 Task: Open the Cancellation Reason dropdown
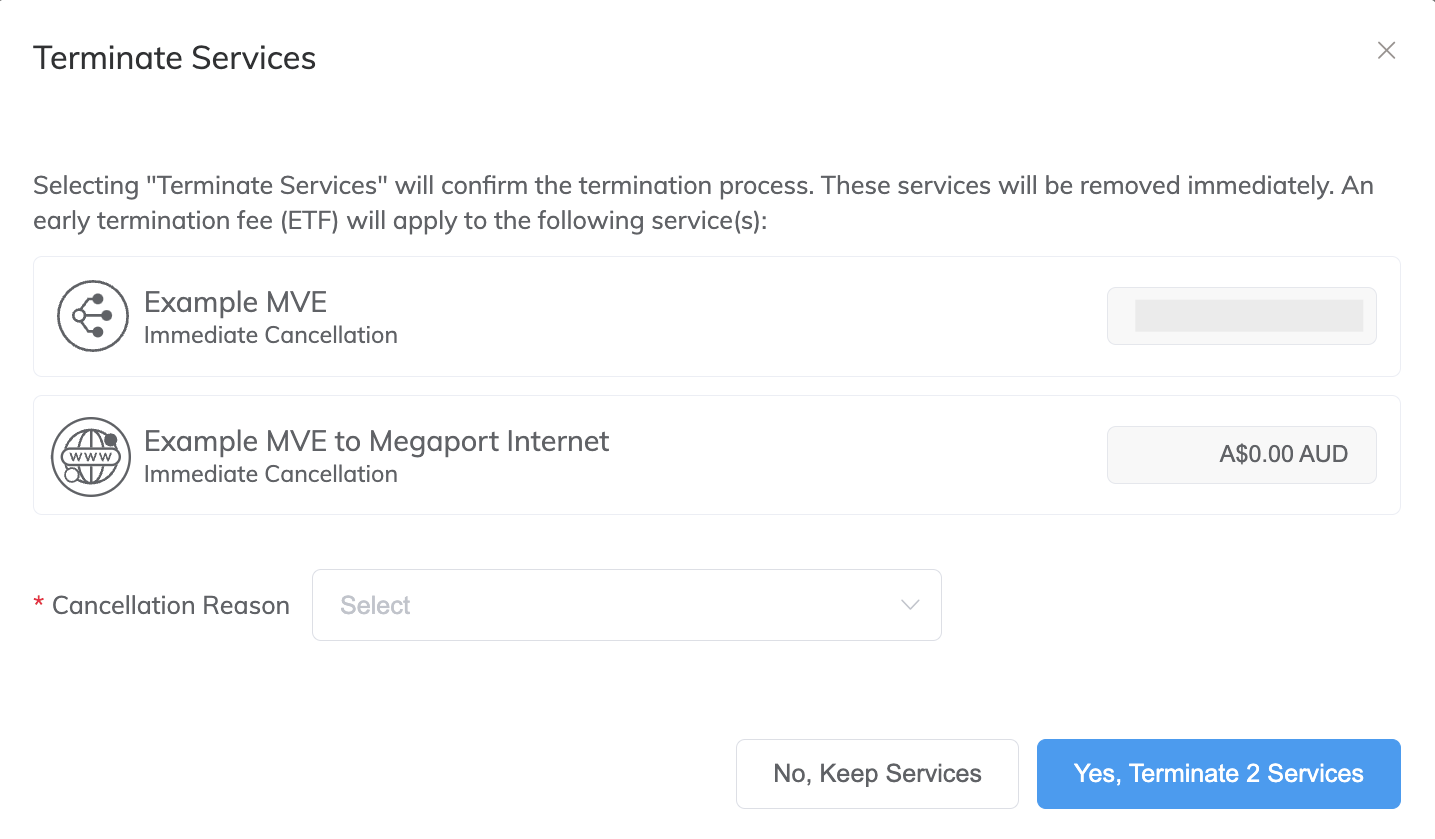coord(626,605)
